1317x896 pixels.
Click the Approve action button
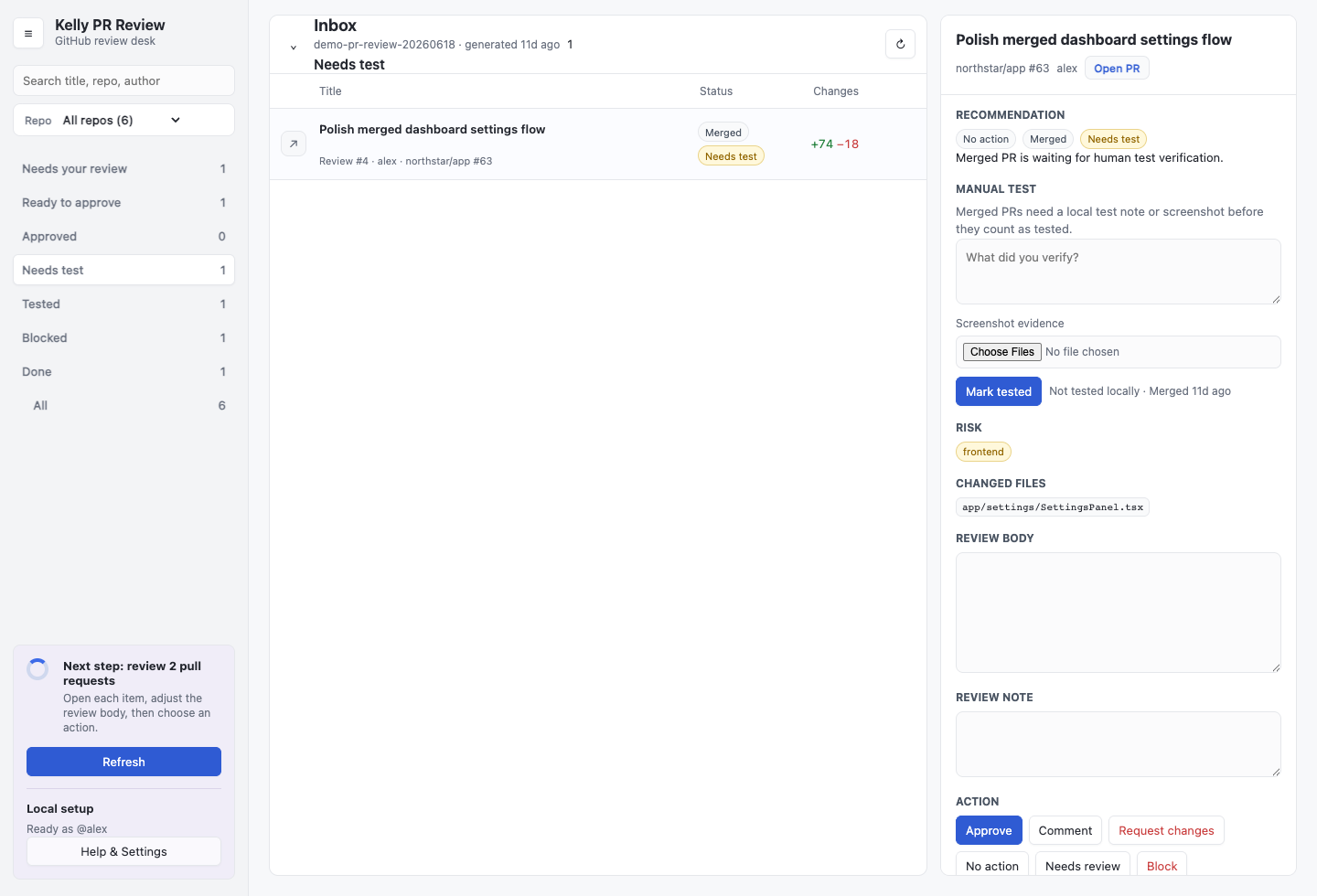(x=989, y=830)
